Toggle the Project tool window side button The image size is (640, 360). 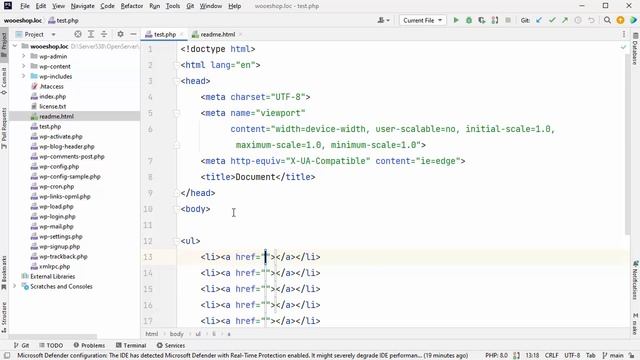[x=4, y=45]
